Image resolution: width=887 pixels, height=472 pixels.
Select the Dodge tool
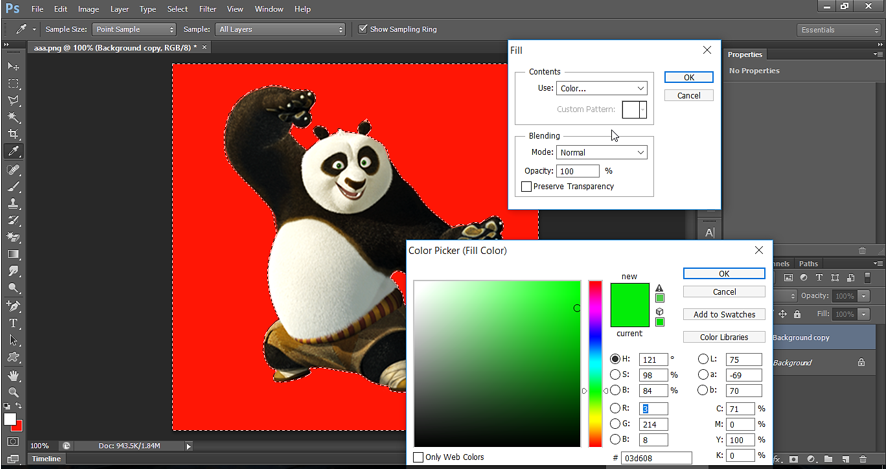click(x=13, y=288)
